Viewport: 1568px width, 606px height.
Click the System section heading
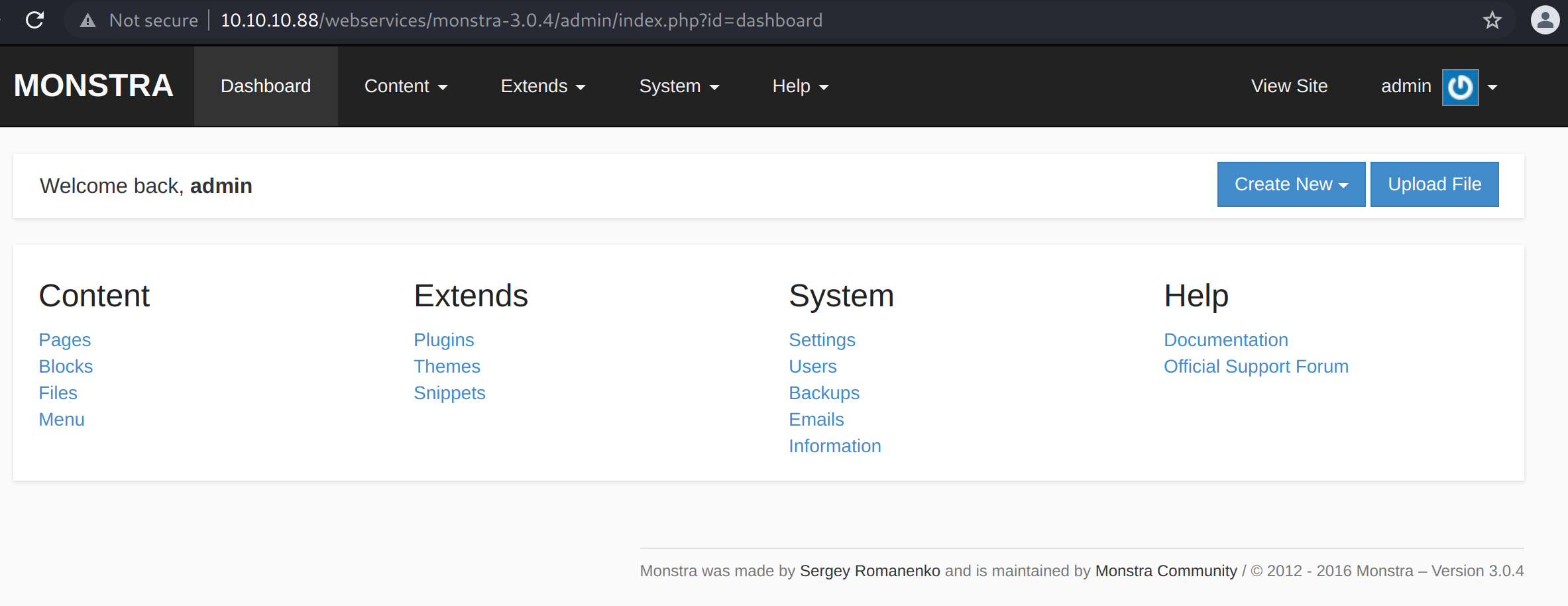[x=842, y=296]
